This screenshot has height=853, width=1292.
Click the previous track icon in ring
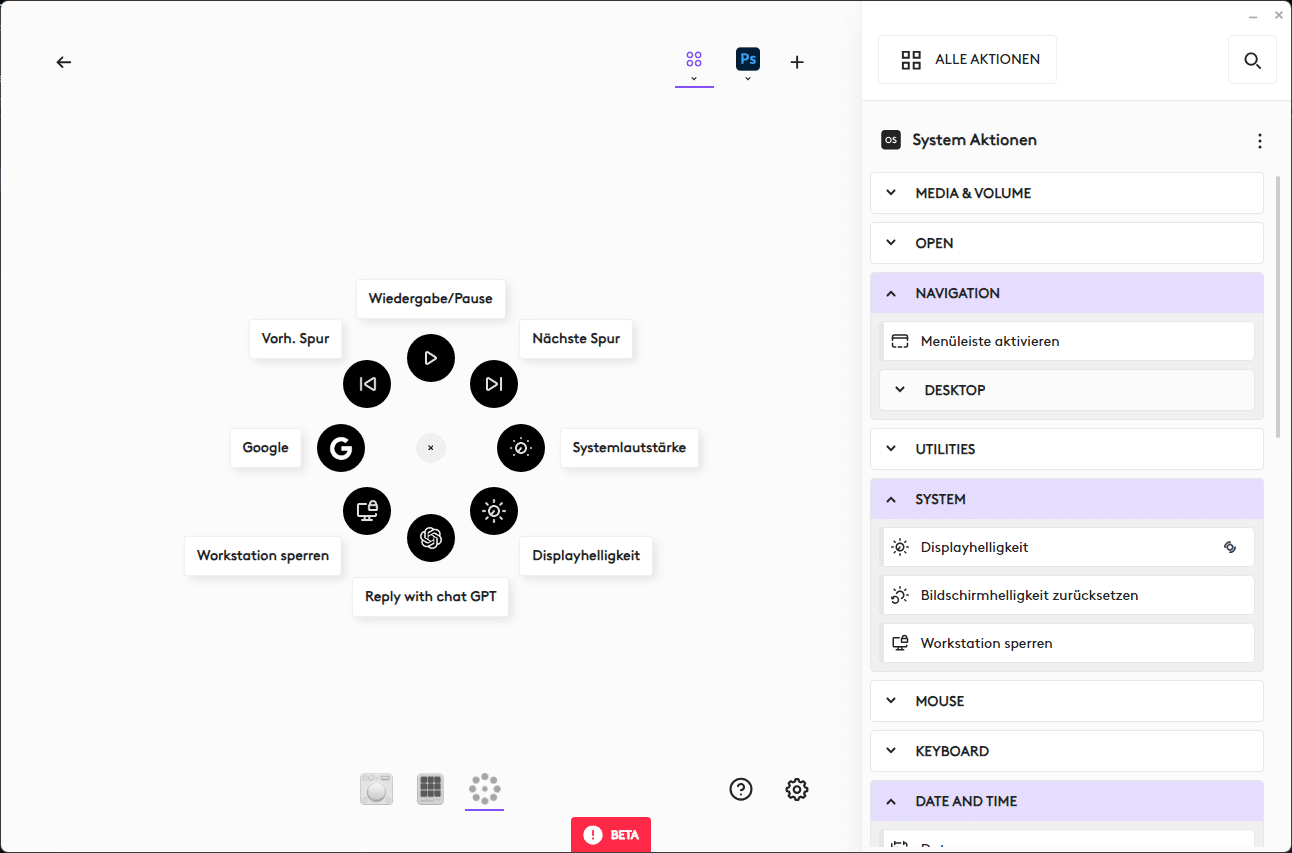[x=367, y=384]
